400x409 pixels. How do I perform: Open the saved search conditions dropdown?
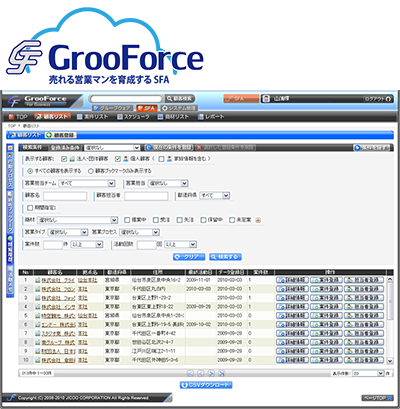(x=112, y=147)
